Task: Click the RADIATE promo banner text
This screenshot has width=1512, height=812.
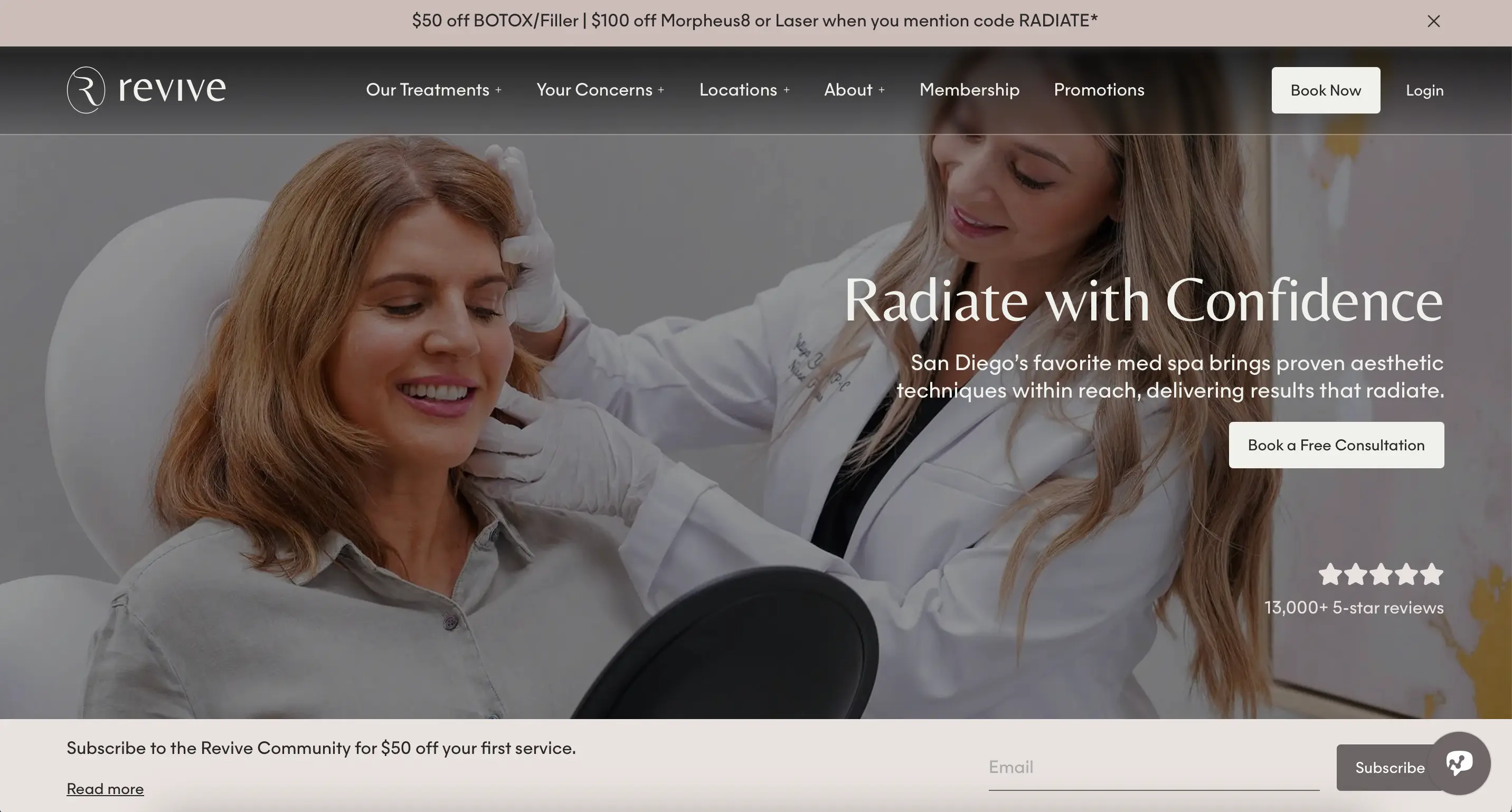Action: 754,21
